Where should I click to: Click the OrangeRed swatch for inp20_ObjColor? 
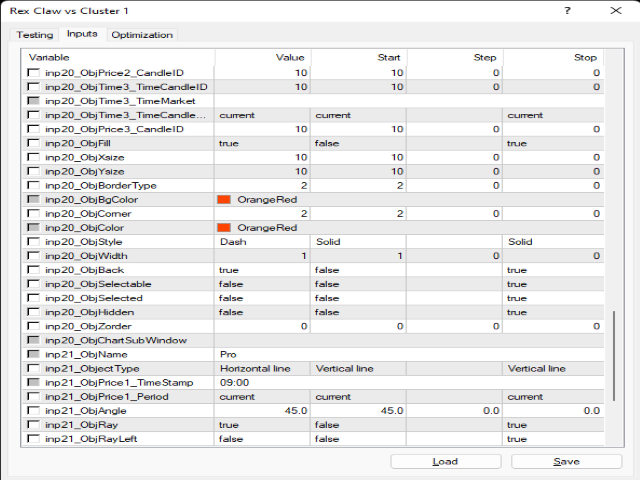[224, 227]
